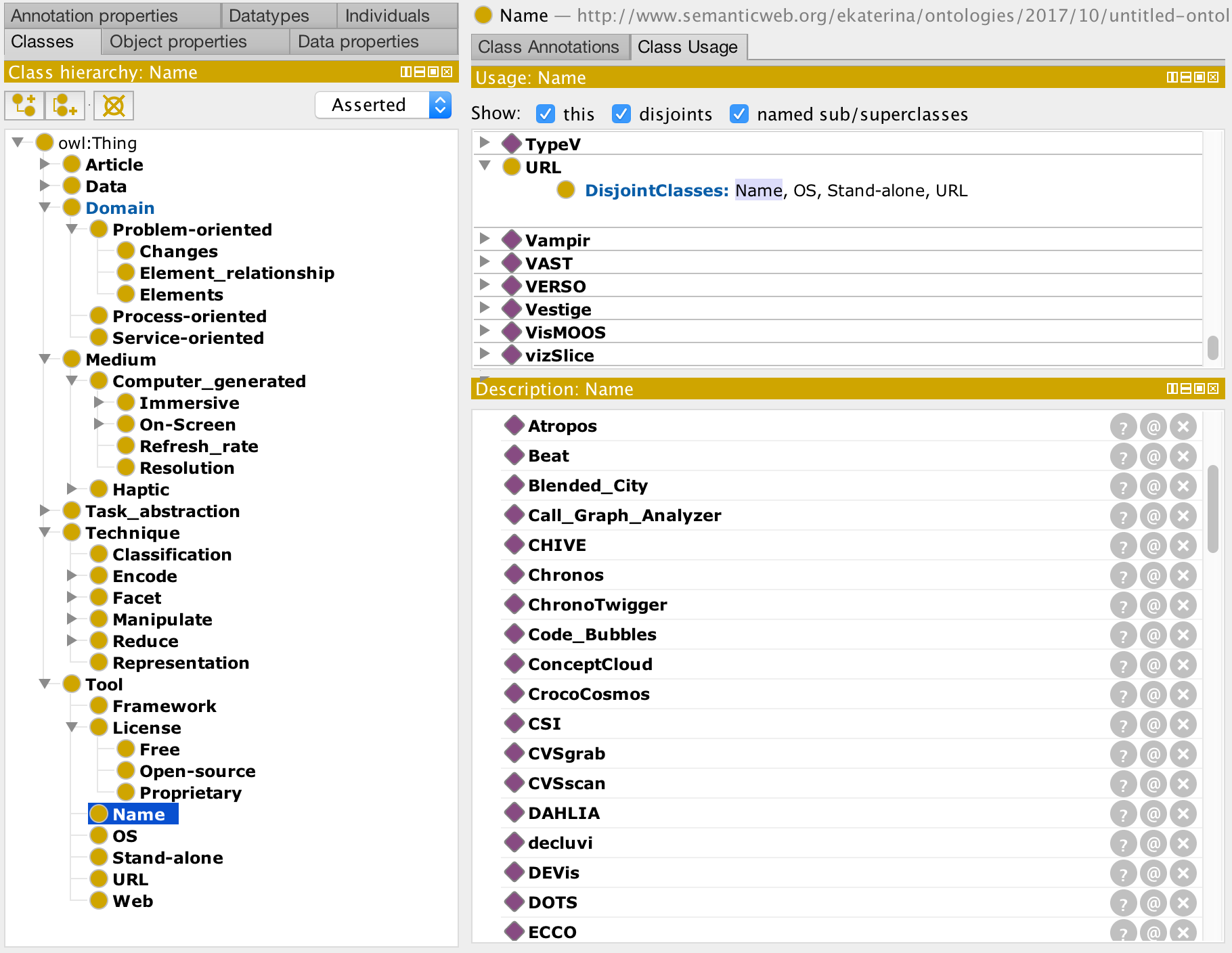
Task: Switch to the Object properties tab
Action: 178,42
